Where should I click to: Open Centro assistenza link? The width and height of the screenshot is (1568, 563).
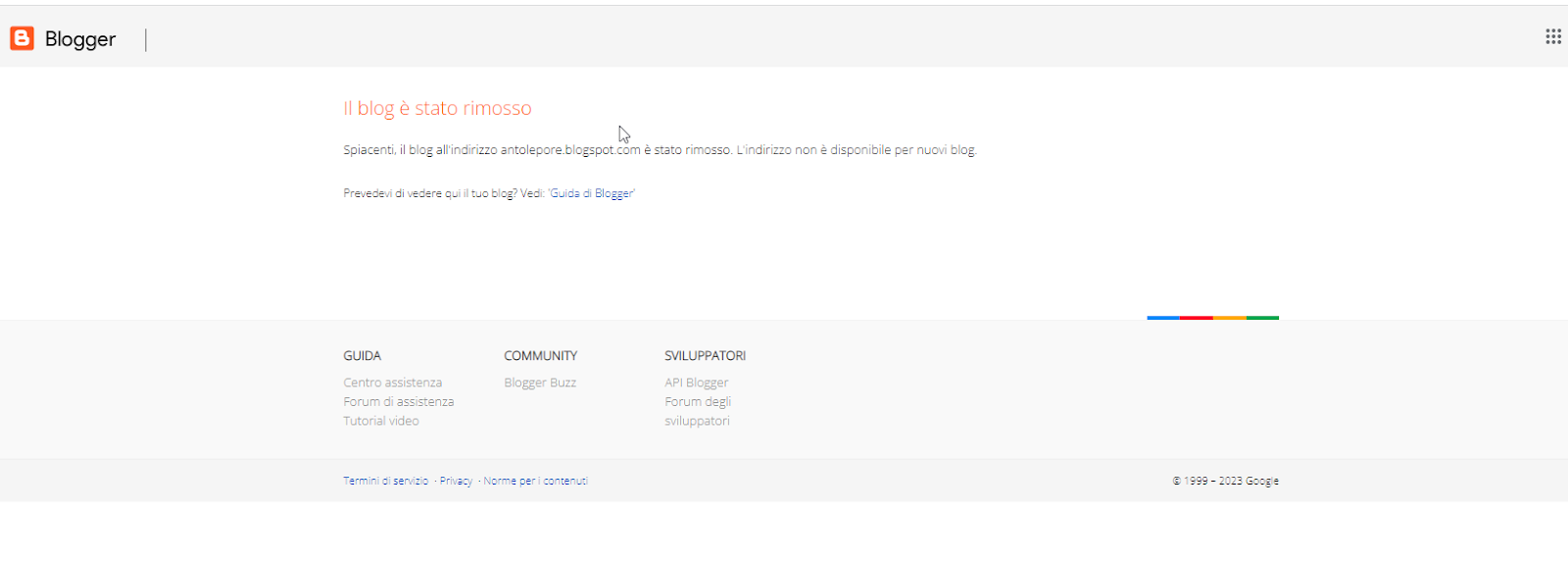tap(392, 383)
